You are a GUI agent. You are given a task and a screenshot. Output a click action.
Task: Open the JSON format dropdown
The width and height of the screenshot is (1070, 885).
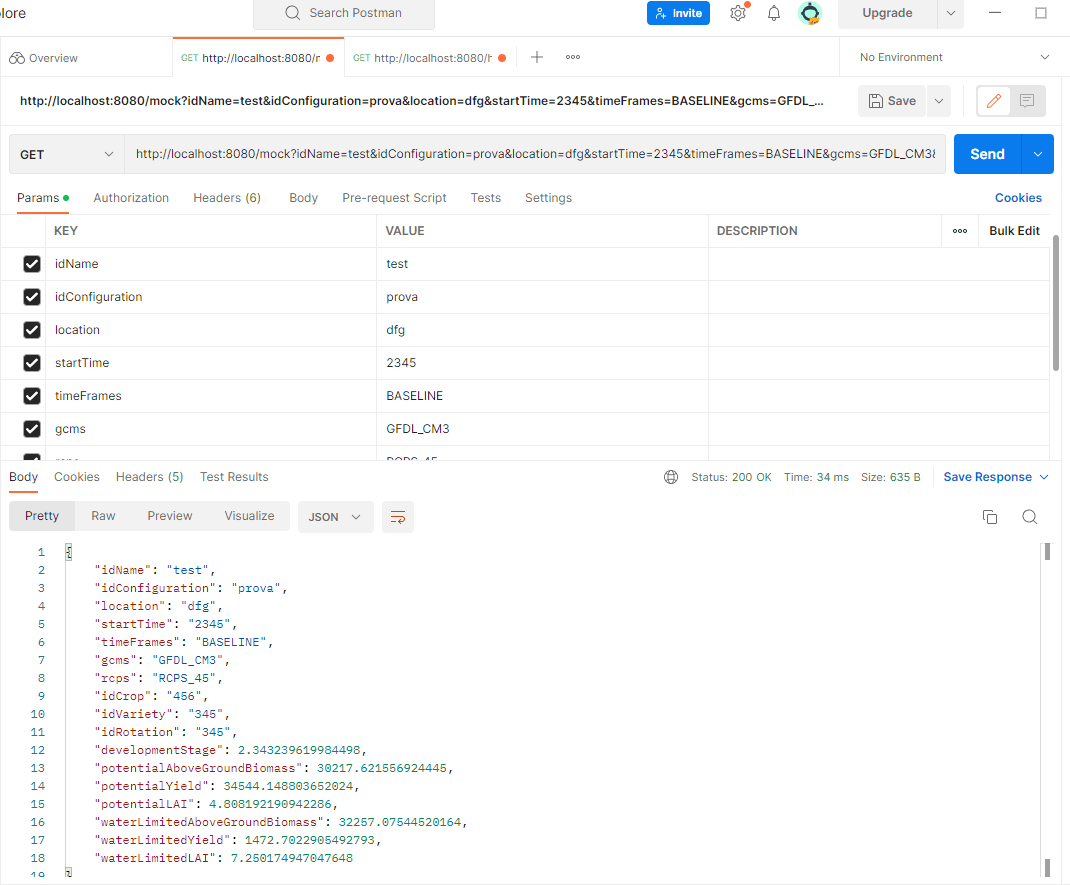[x=335, y=517]
